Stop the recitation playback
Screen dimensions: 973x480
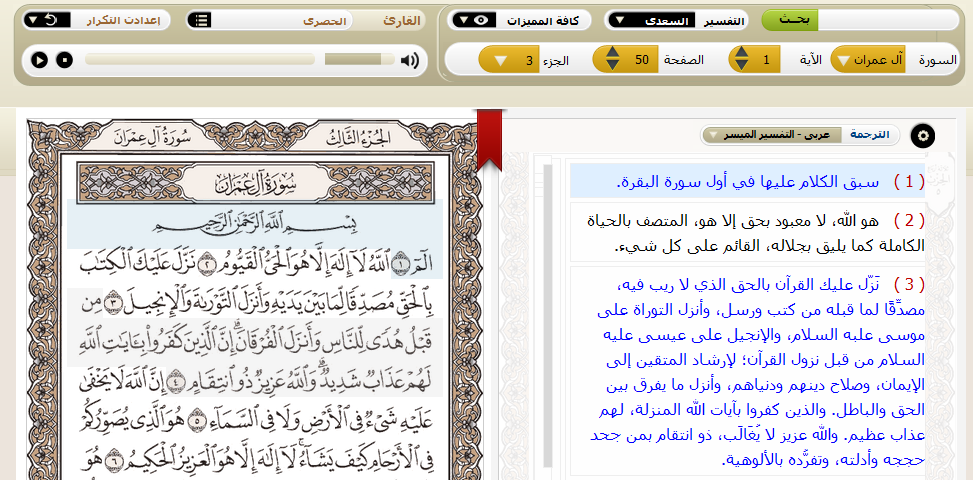pos(65,60)
